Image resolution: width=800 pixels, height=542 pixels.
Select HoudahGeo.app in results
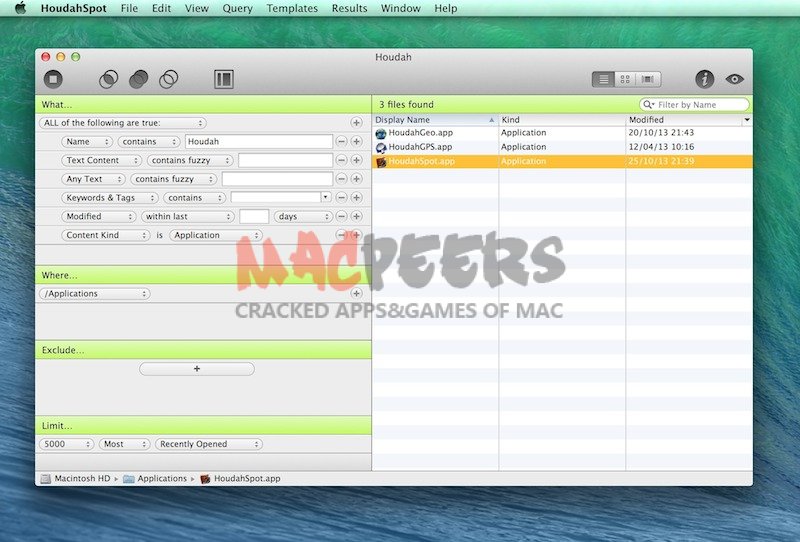(x=562, y=133)
